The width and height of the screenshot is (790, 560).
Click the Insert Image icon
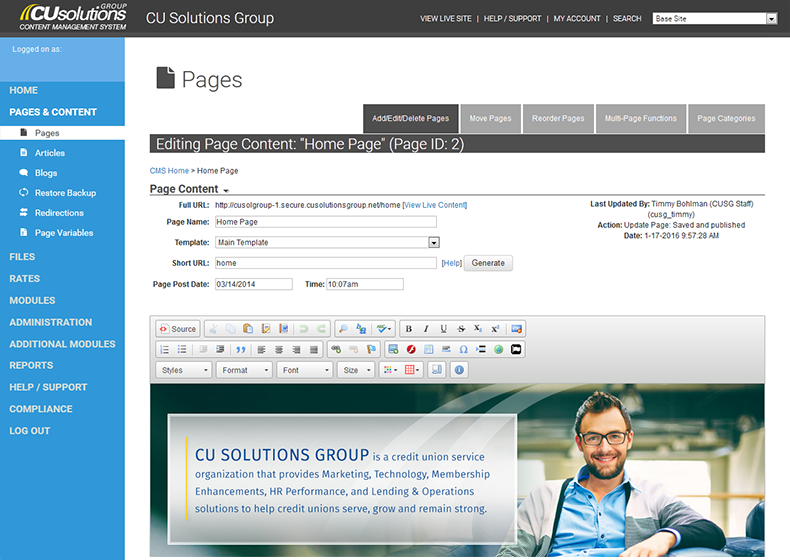[x=393, y=349]
